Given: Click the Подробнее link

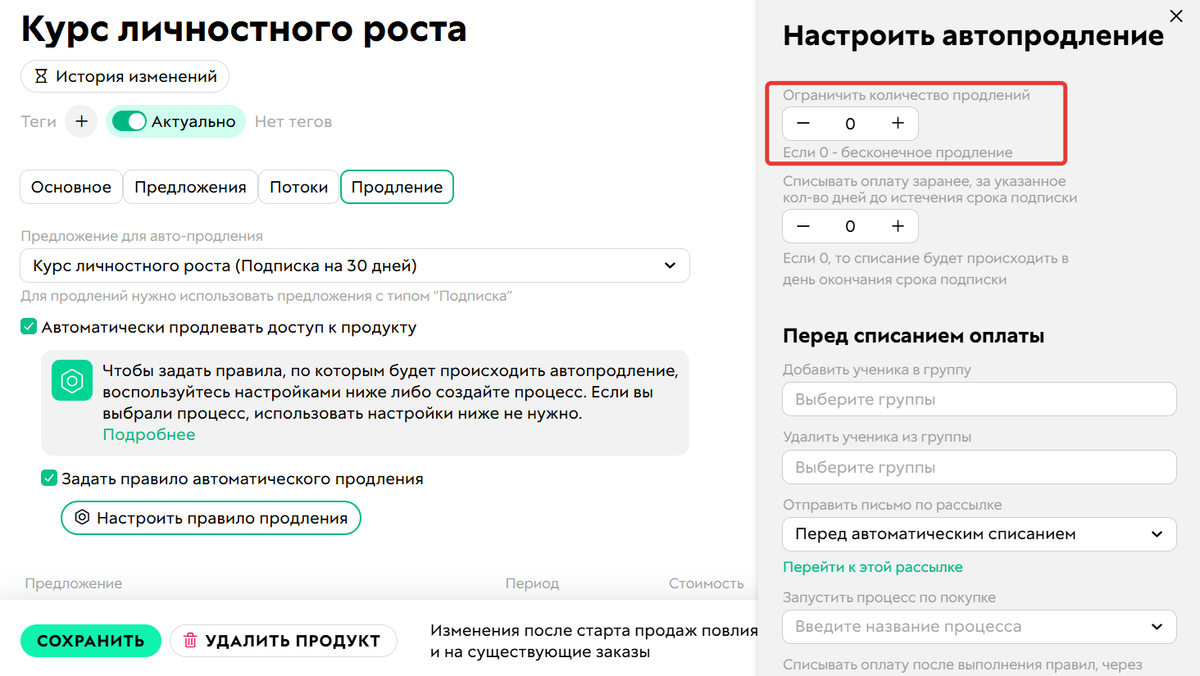Looking at the screenshot, I should point(149,435).
